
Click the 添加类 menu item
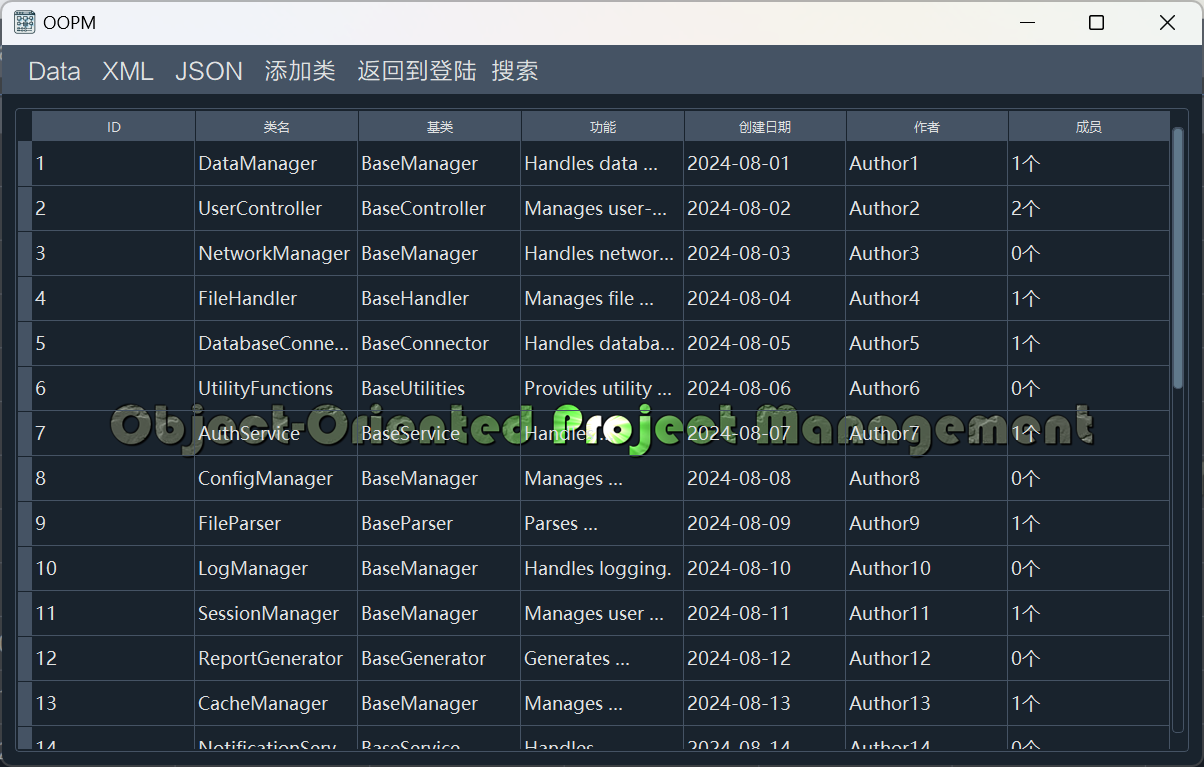click(300, 71)
